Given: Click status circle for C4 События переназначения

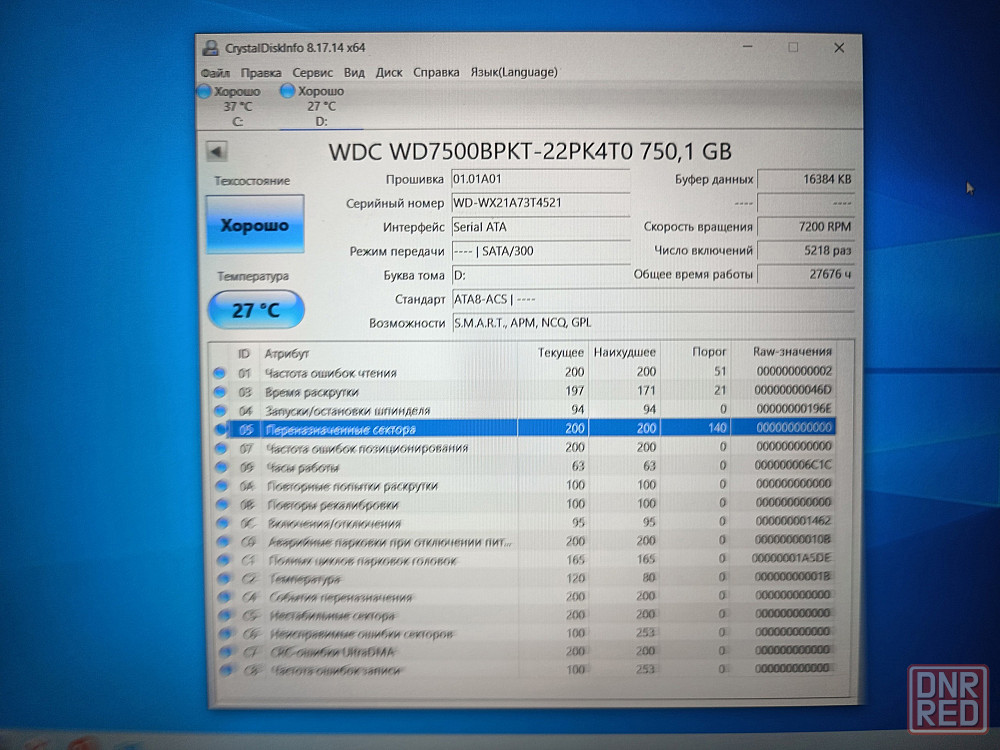Looking at the screenshot, I should pos(224,597).
